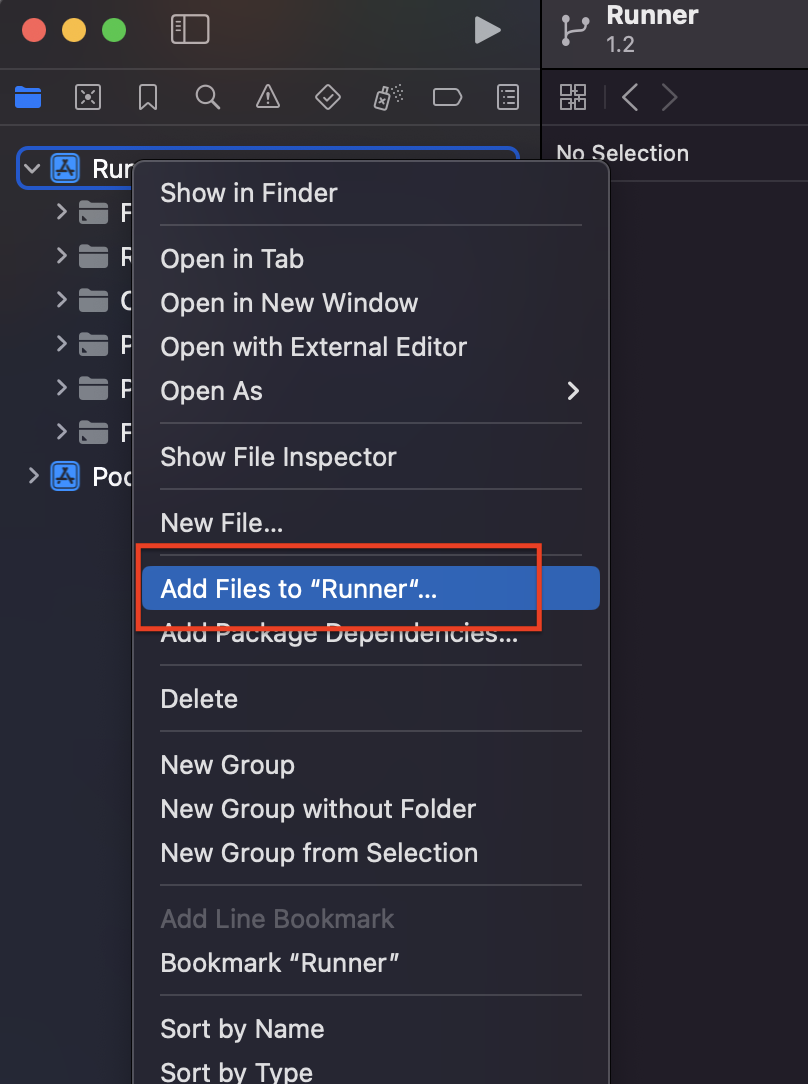This screenshot has width=808, height=1084.
Task: Open the Project navigator folder icon
Action: 28,97
